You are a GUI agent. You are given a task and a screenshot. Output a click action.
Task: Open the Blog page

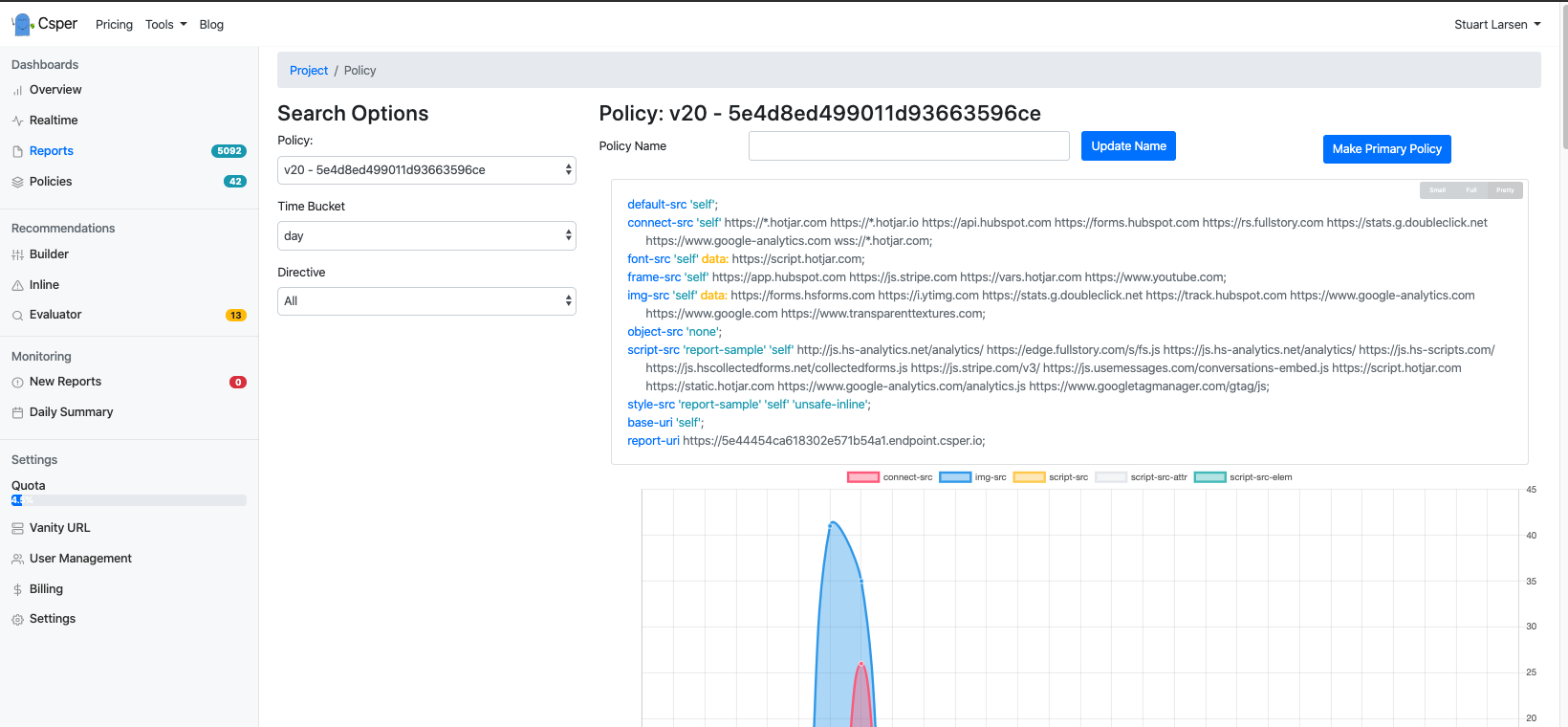pyautogui.click(x=211, y=25)
